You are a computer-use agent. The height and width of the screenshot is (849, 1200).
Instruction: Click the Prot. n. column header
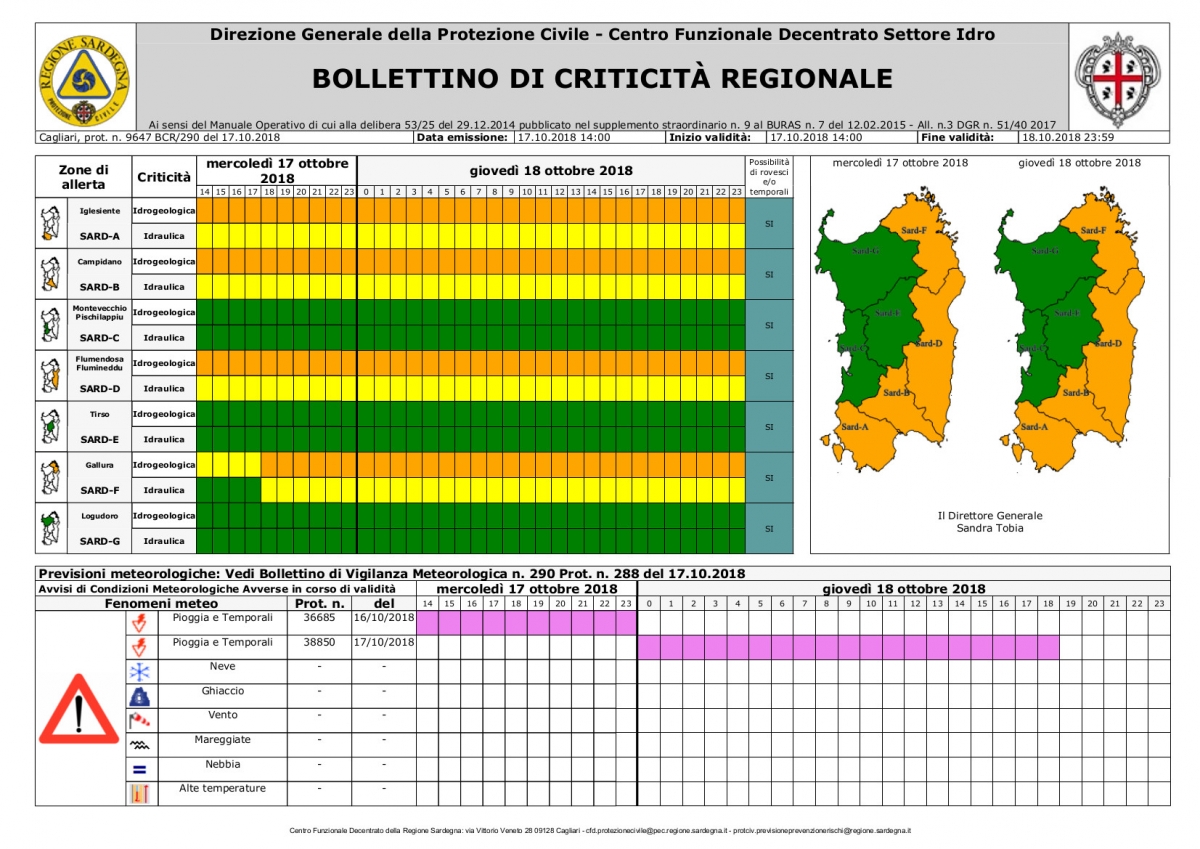[x=320, y=603]
